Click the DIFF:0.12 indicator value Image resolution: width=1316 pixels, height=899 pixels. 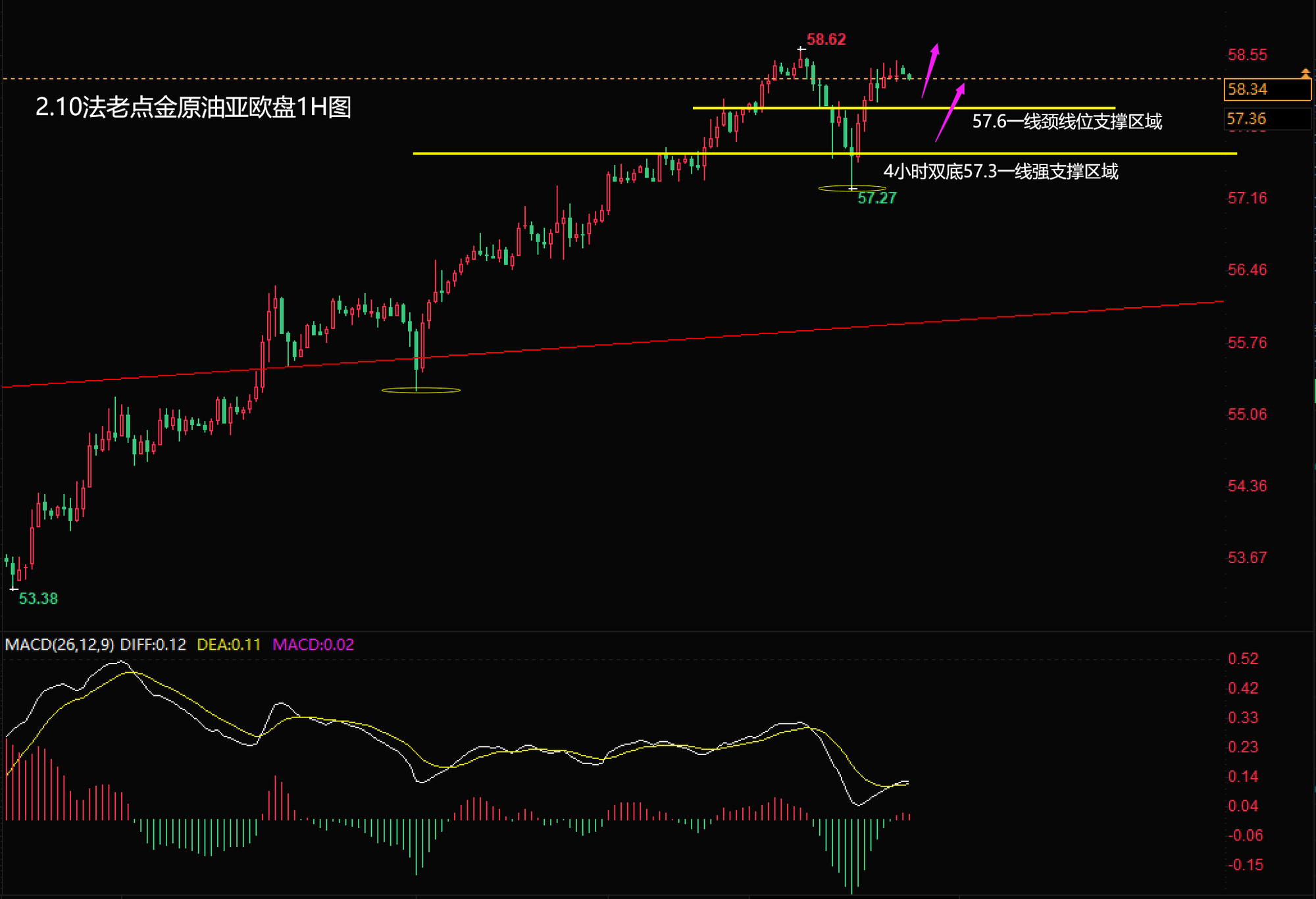(153, 644)
